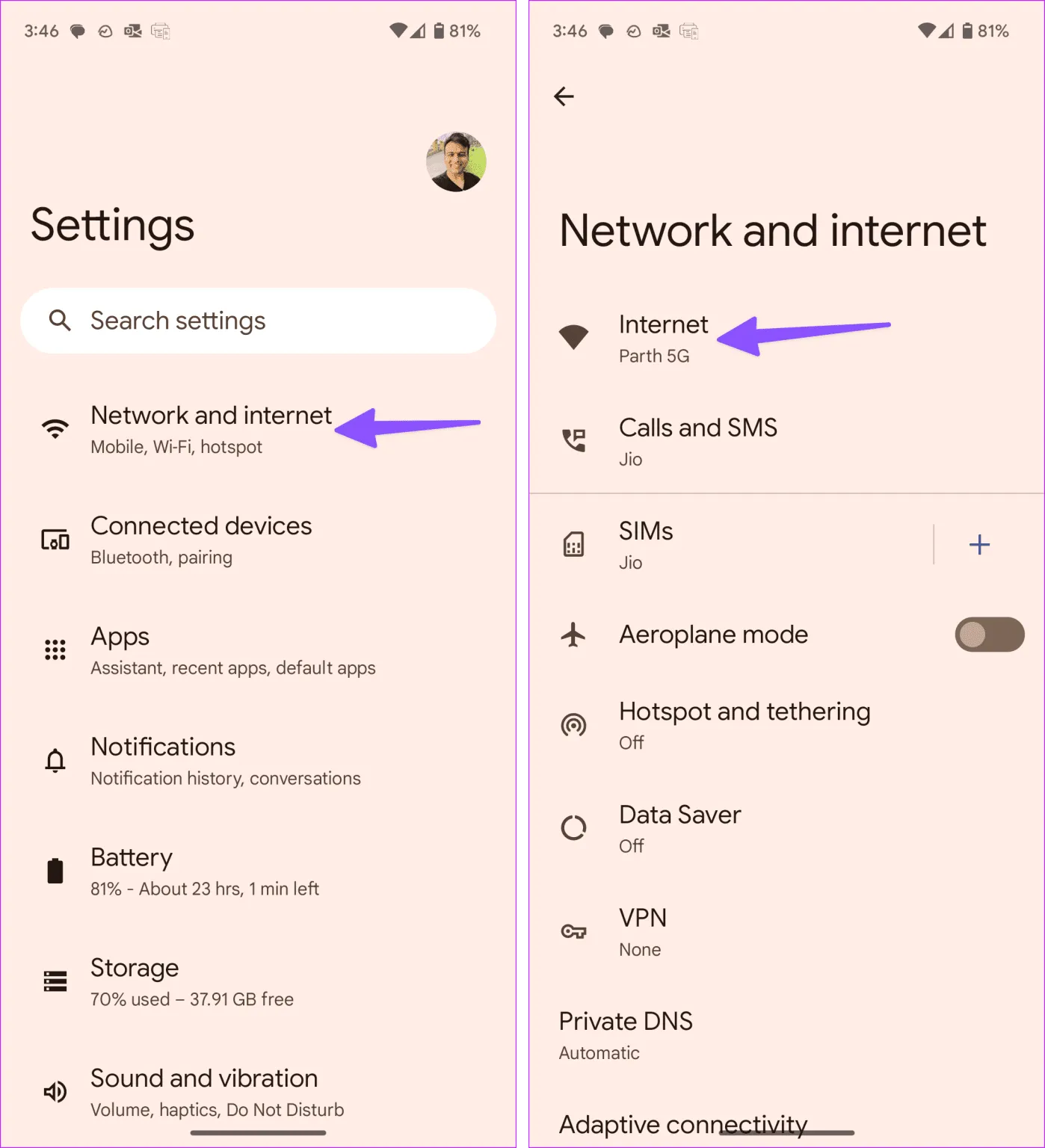The image size is (1045, 1148).
Task: Click the Sound and vibration speaker icon
Action: point(55,1092)
